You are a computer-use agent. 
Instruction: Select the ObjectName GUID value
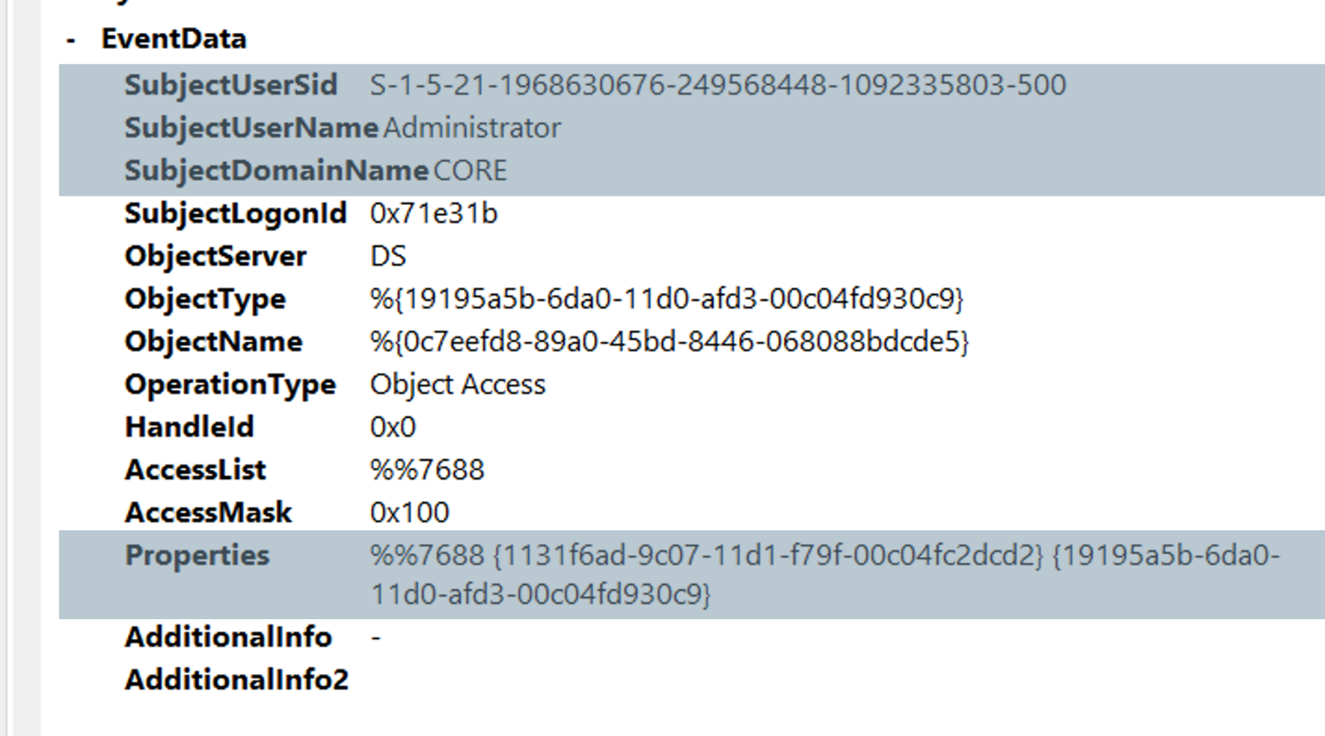670,342
